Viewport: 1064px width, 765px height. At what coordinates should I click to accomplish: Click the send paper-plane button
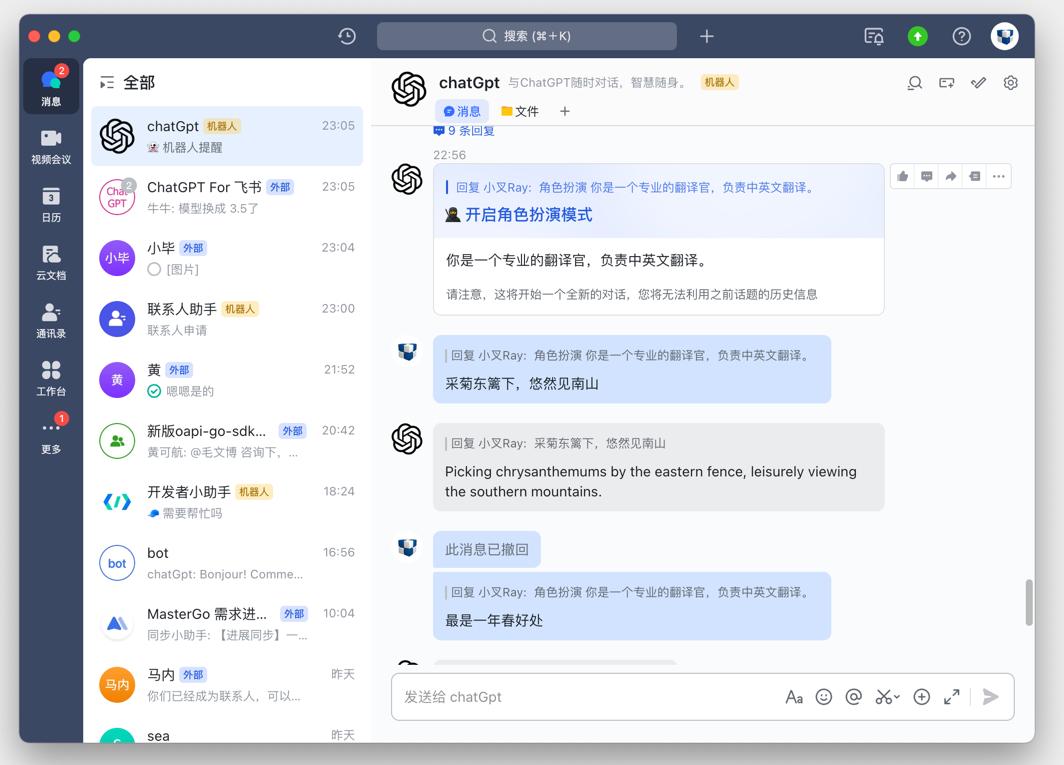(x=991, y=697)
